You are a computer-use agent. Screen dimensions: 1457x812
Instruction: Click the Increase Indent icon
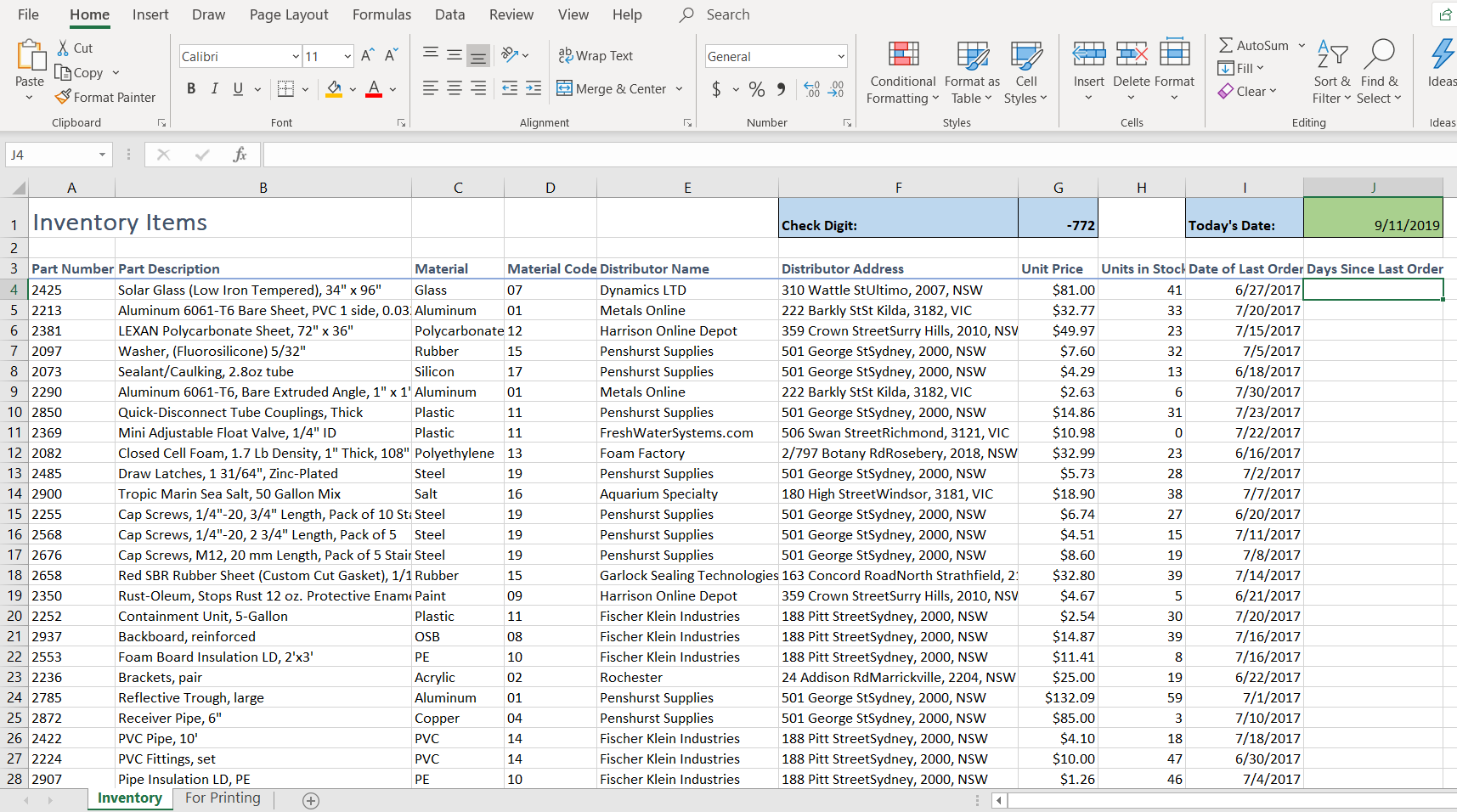coord(534,88)
